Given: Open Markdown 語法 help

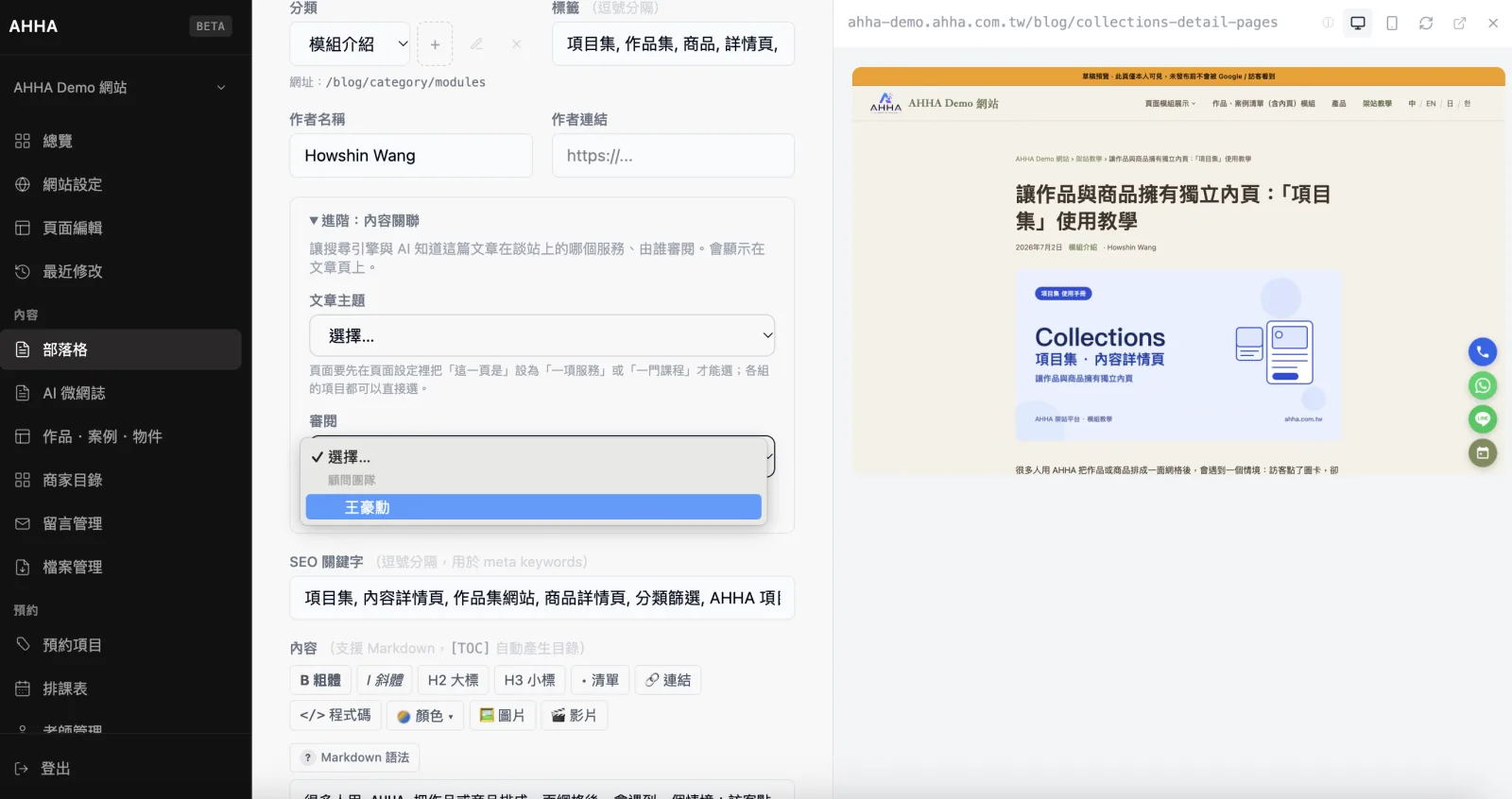Looking at the screenshot, I should pyautogui.click(x=354, y=757).
